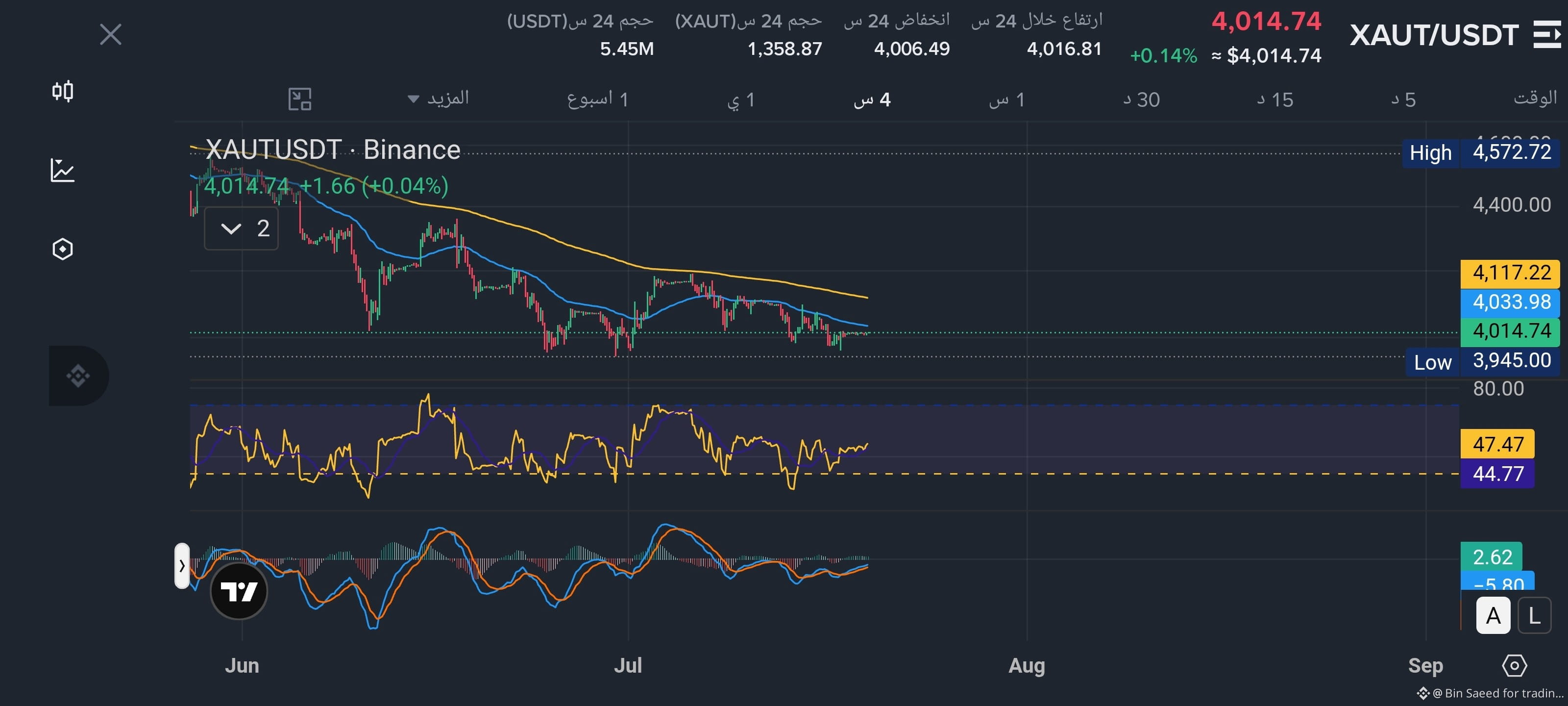Expand the collapsed left chart panel arrow
This screenshot has height=706, width=1568.
click(182, 566)
